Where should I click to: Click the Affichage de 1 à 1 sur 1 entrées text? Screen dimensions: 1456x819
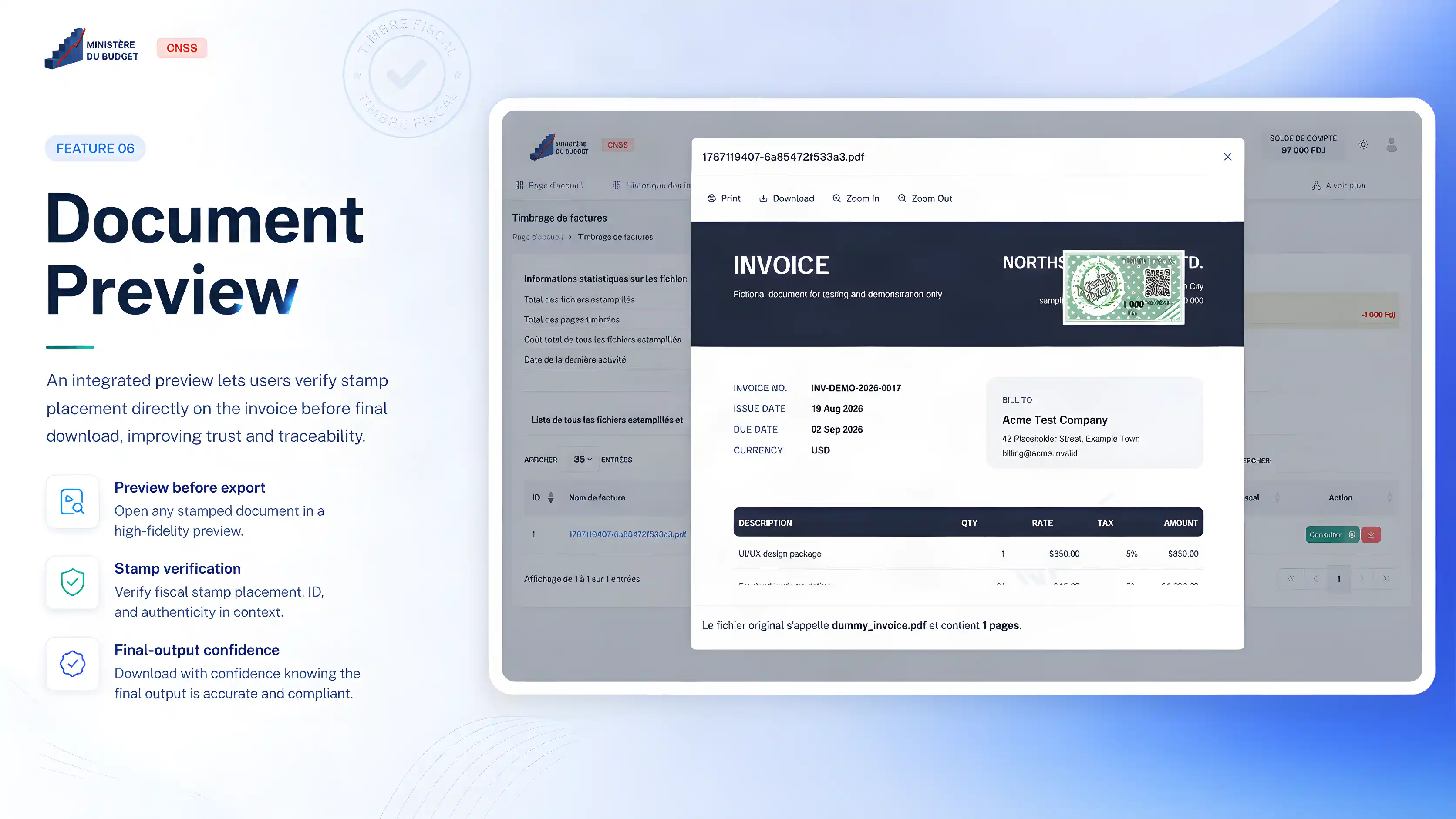click(582, 579)
